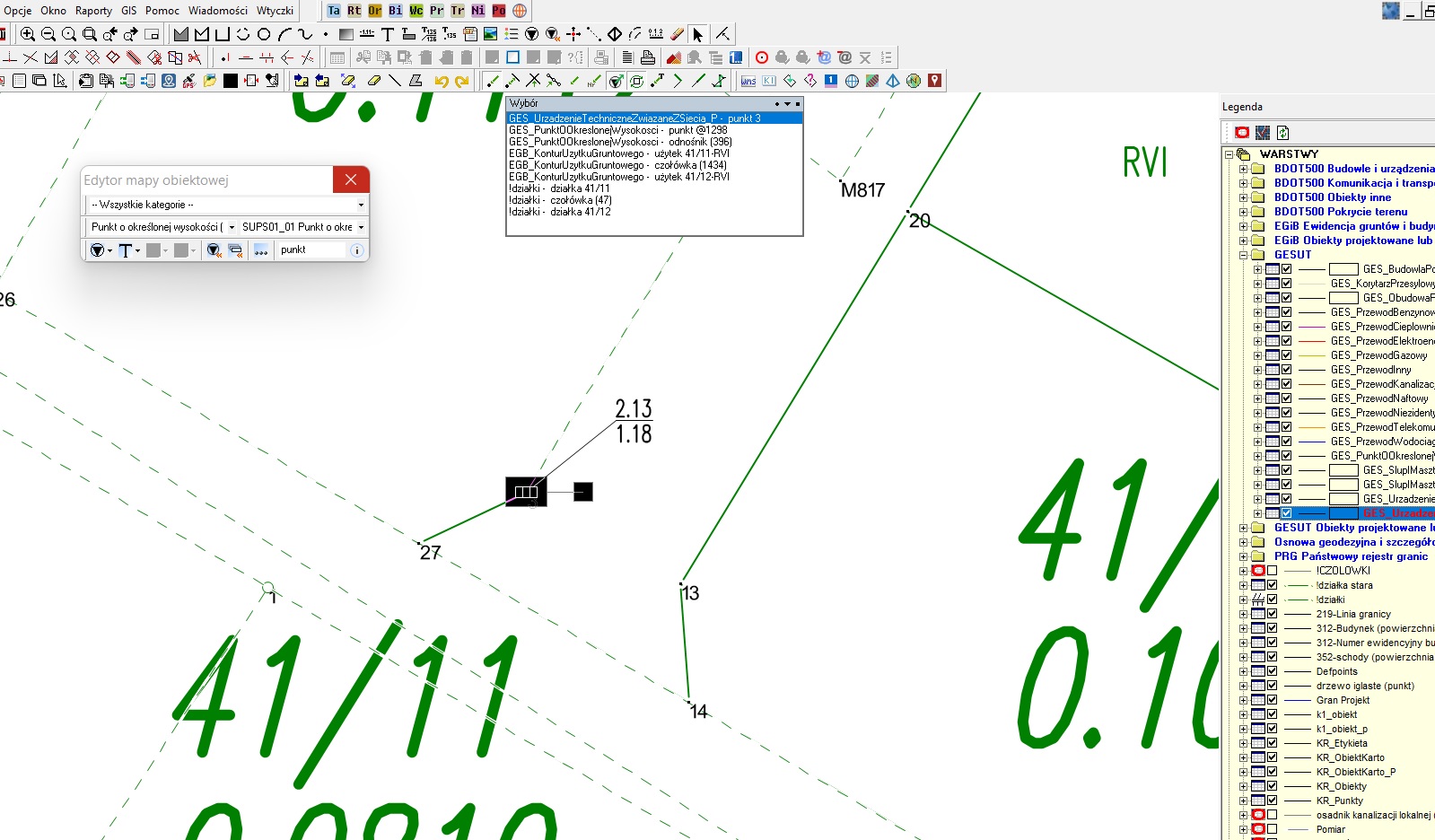Open the Pomoc menu
Screen dimensions: 1435x840
[162, 11]
